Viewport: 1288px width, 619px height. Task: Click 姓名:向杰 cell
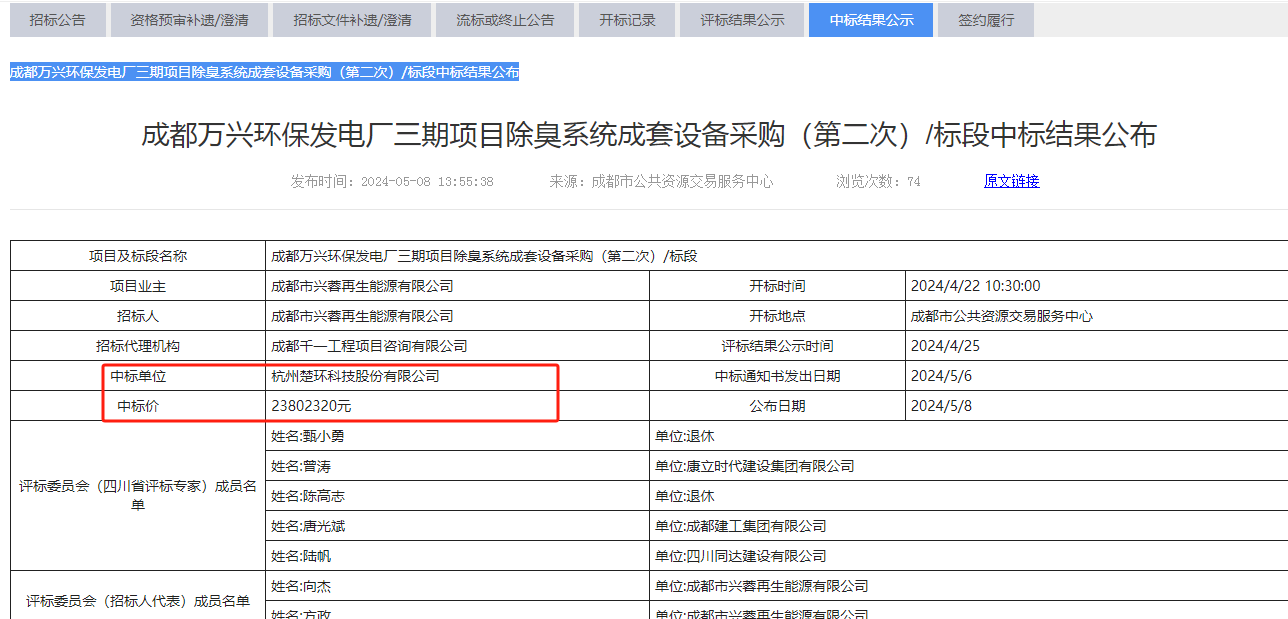457,586
